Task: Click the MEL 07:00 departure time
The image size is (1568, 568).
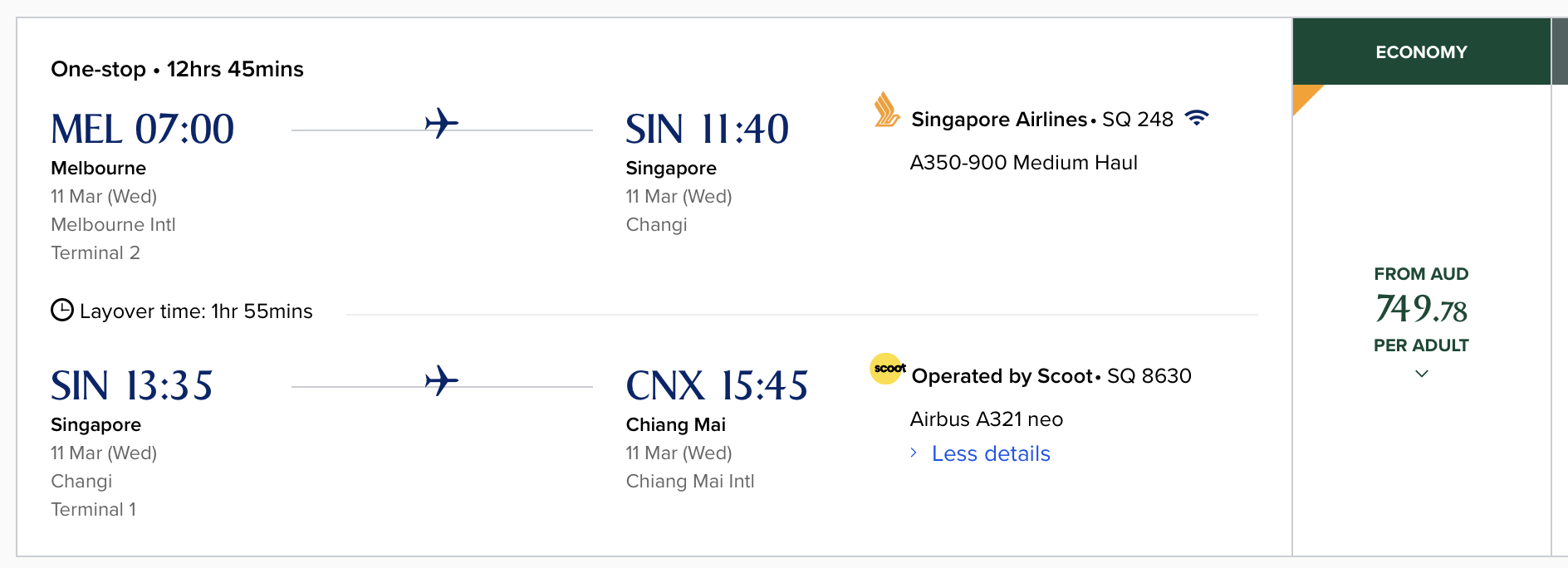Action: [x=142, y=130]
